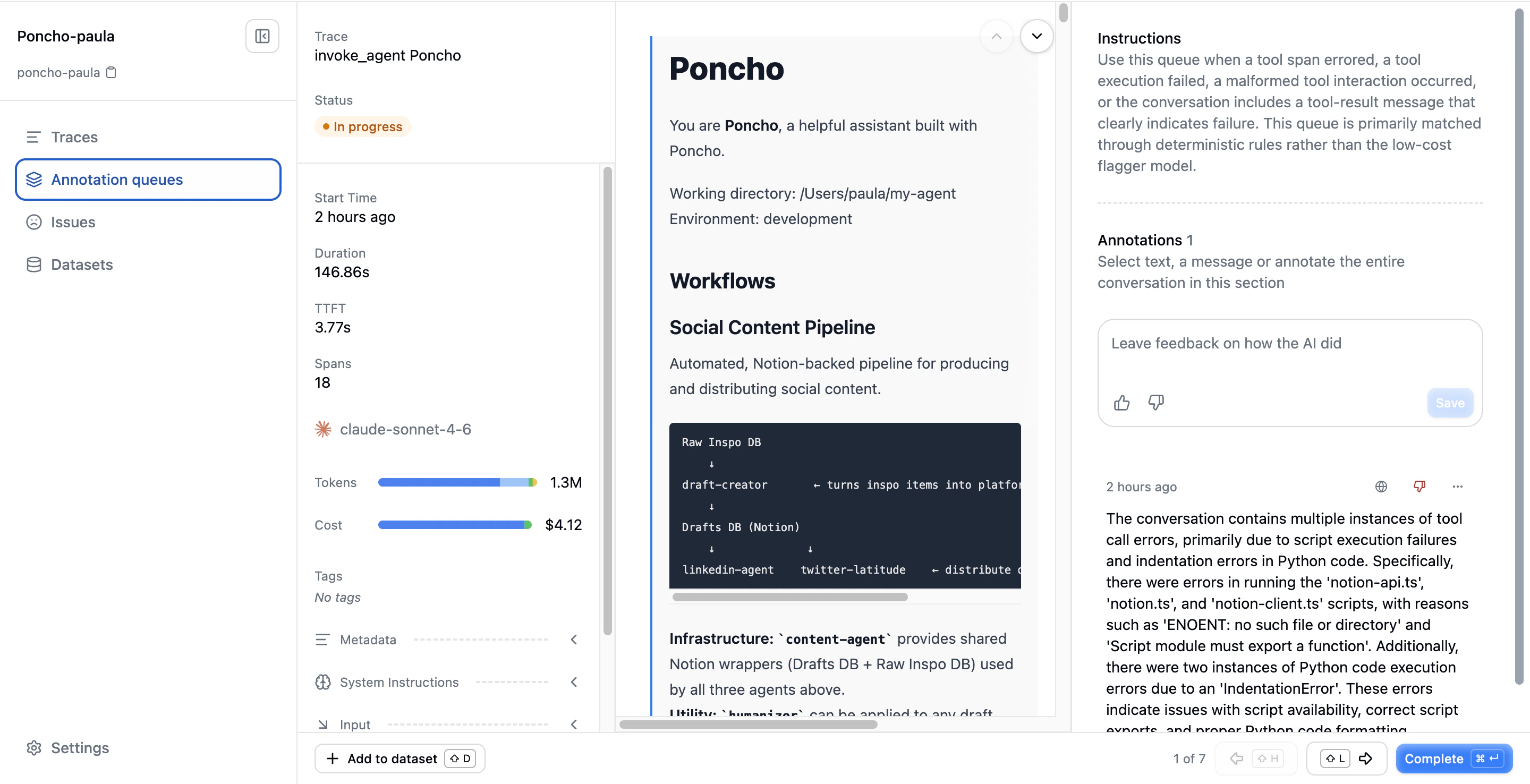
Task: Toggle the red thumbs-down on the annotation
Action: [x=1419, y=486]
